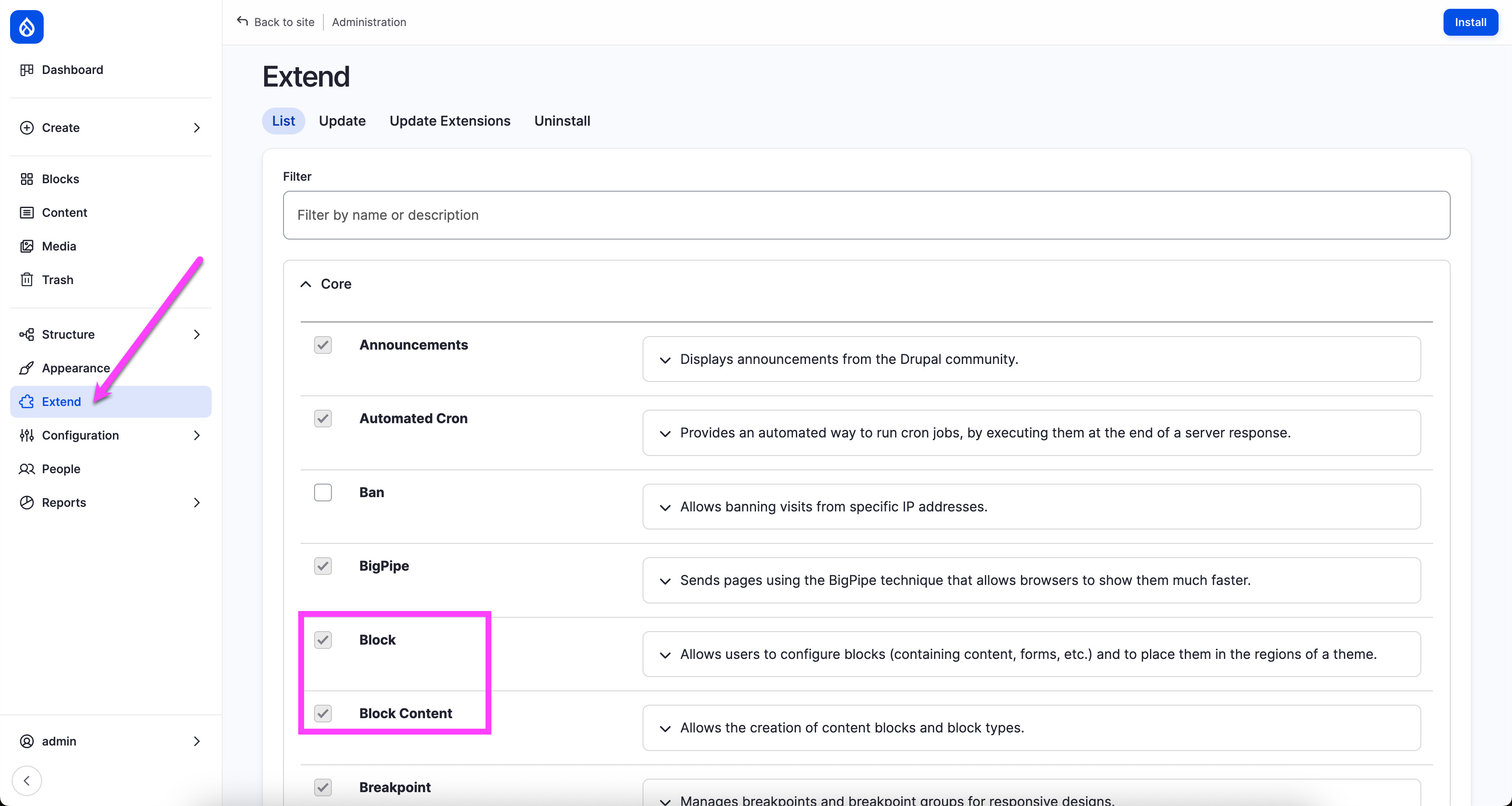Click the Drupal logo icon
This screenshot has height=806, width=1512.
click(26, 26)
